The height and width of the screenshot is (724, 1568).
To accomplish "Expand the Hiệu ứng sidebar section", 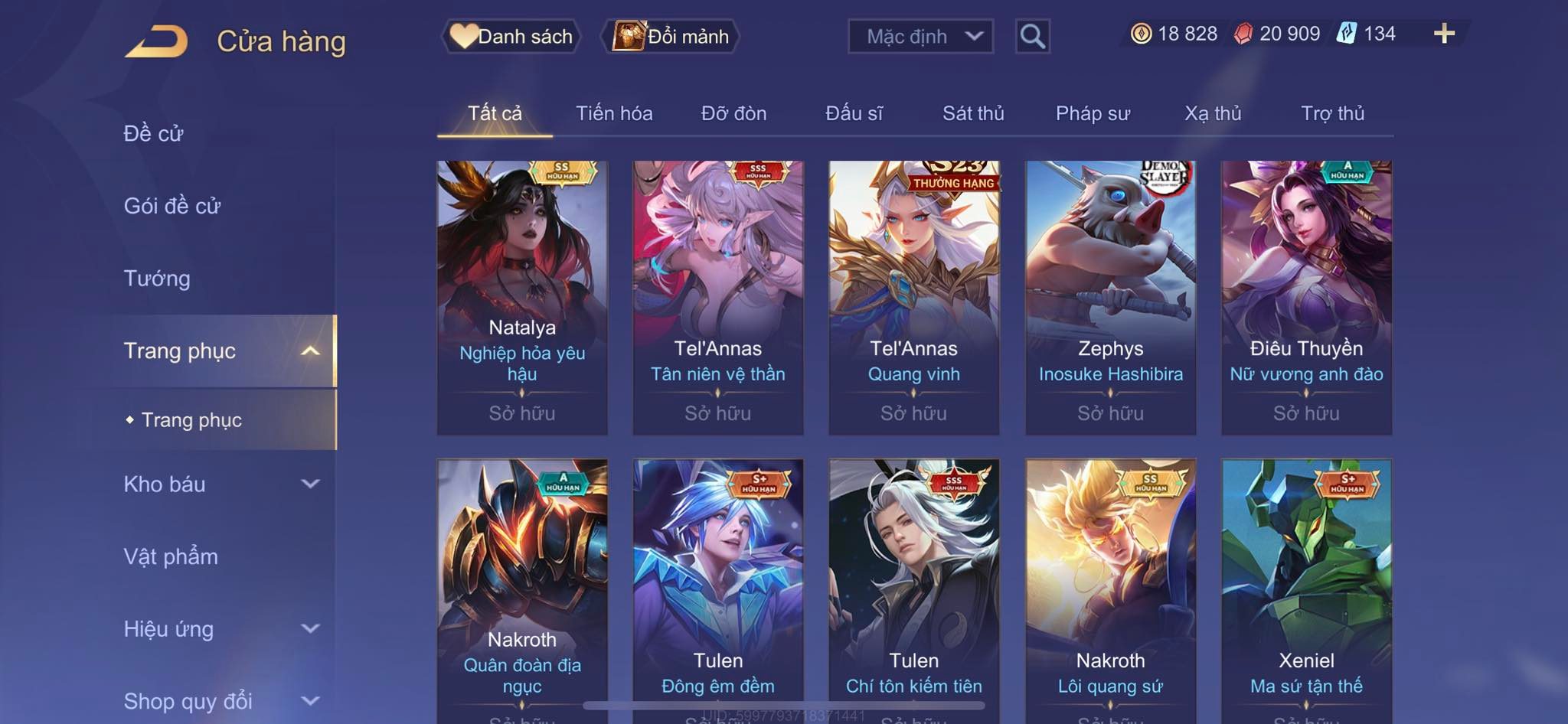I will (x=310, y=628).
